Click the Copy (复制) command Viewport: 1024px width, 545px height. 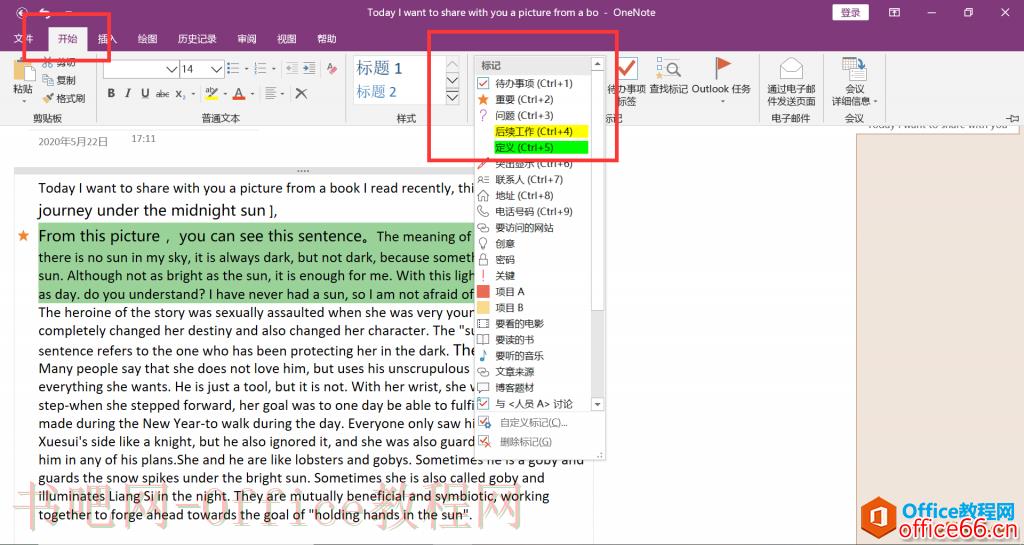tap(59, 80)
